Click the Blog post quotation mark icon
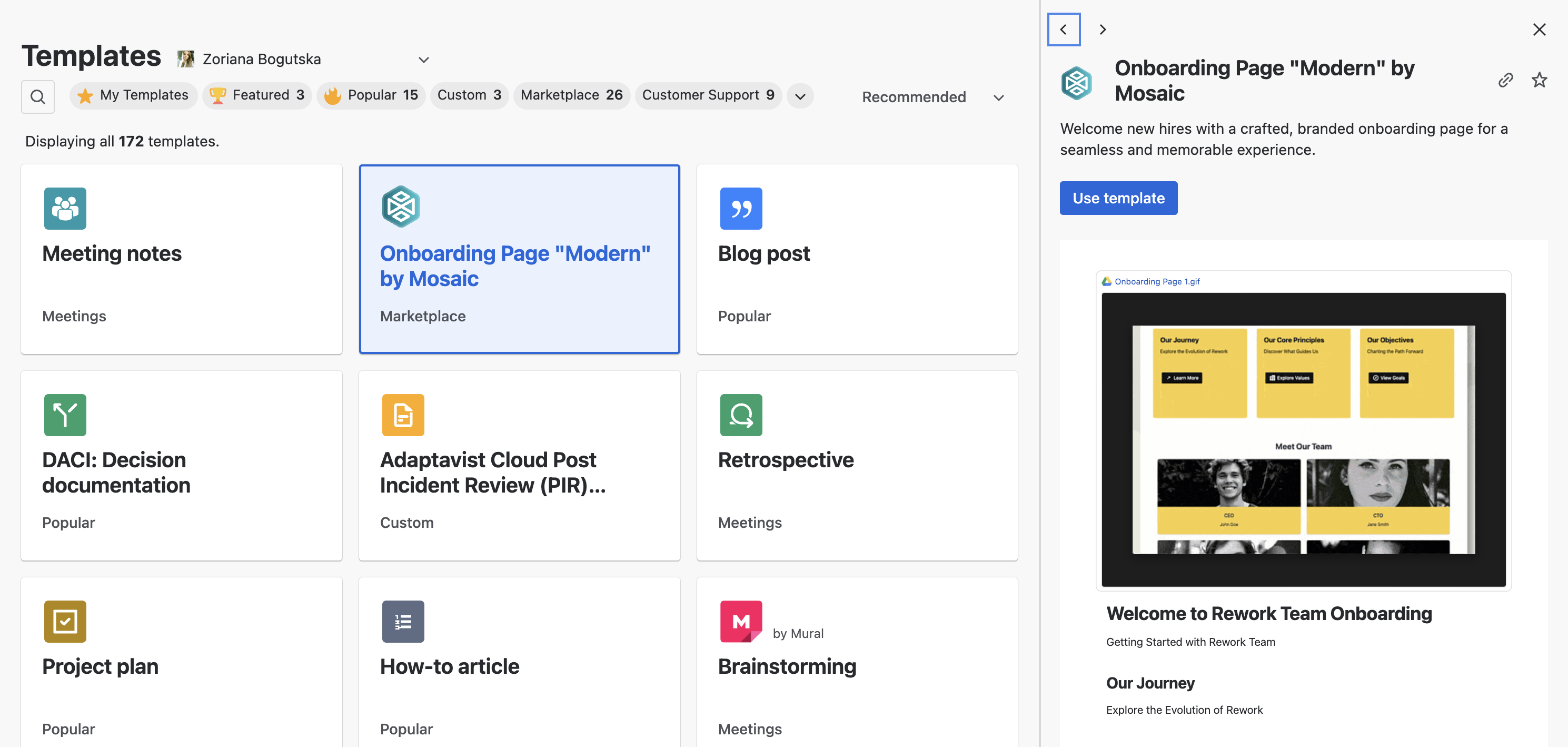Screen dimensions: 1568x747 pyautogui.click(x=741, y=209)
